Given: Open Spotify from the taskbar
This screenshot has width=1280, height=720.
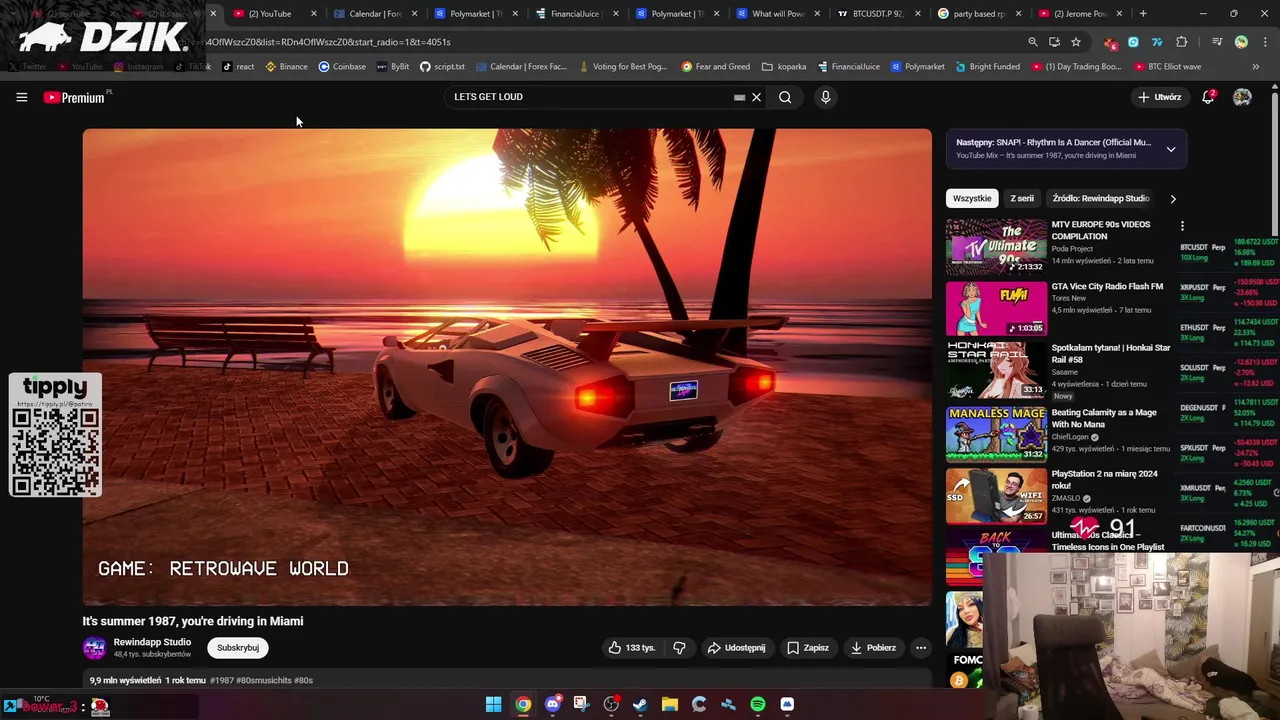Looking at the screenshot, I should pyautogui.click(x=758, y=704).
